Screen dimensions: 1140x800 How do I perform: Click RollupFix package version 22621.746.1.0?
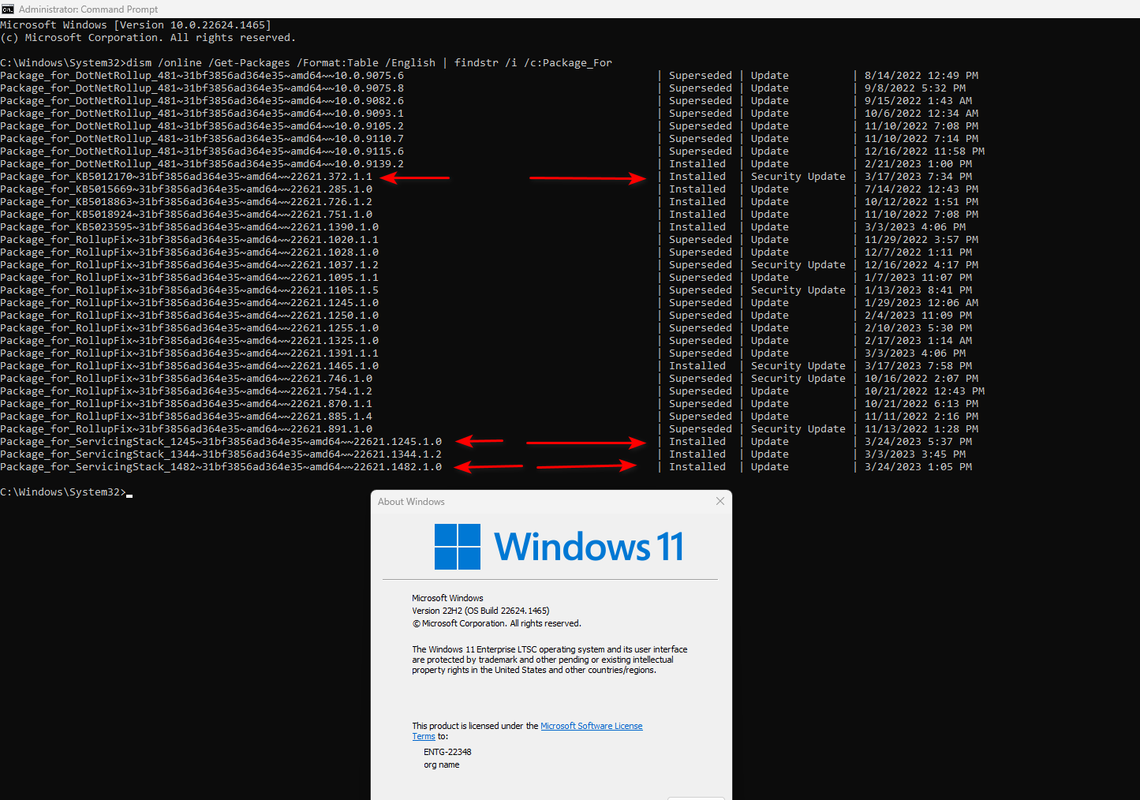(x=186, y=378)
